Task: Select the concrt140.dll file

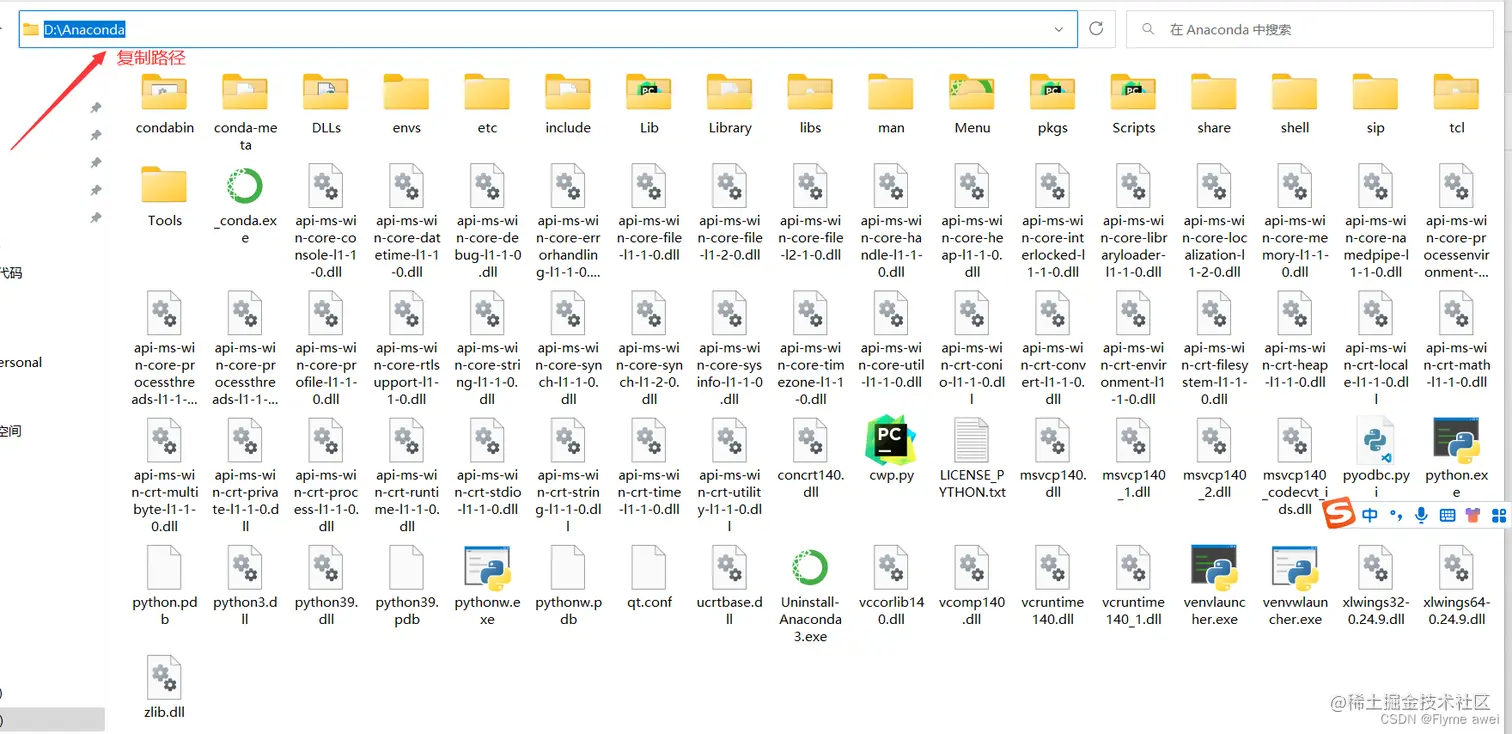Action: (x=811, y=459)
